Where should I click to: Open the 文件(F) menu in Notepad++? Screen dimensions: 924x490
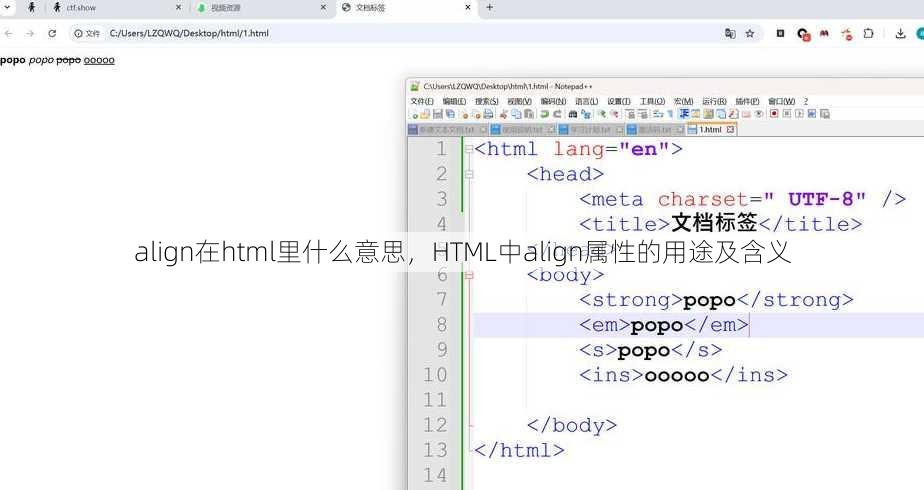pyautogui.click(x=422, y=101)
